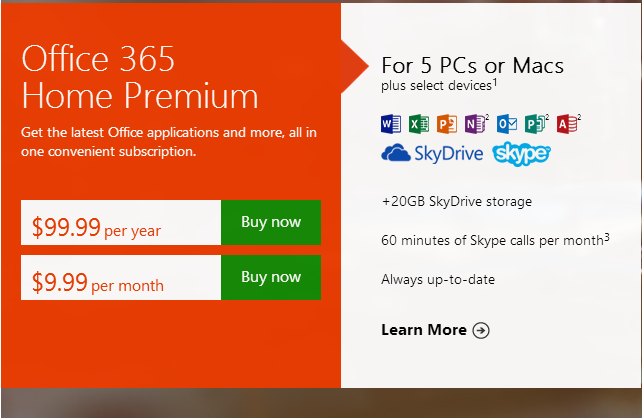Click the Access application icon
Screen dimensions: 642x418
567,124
